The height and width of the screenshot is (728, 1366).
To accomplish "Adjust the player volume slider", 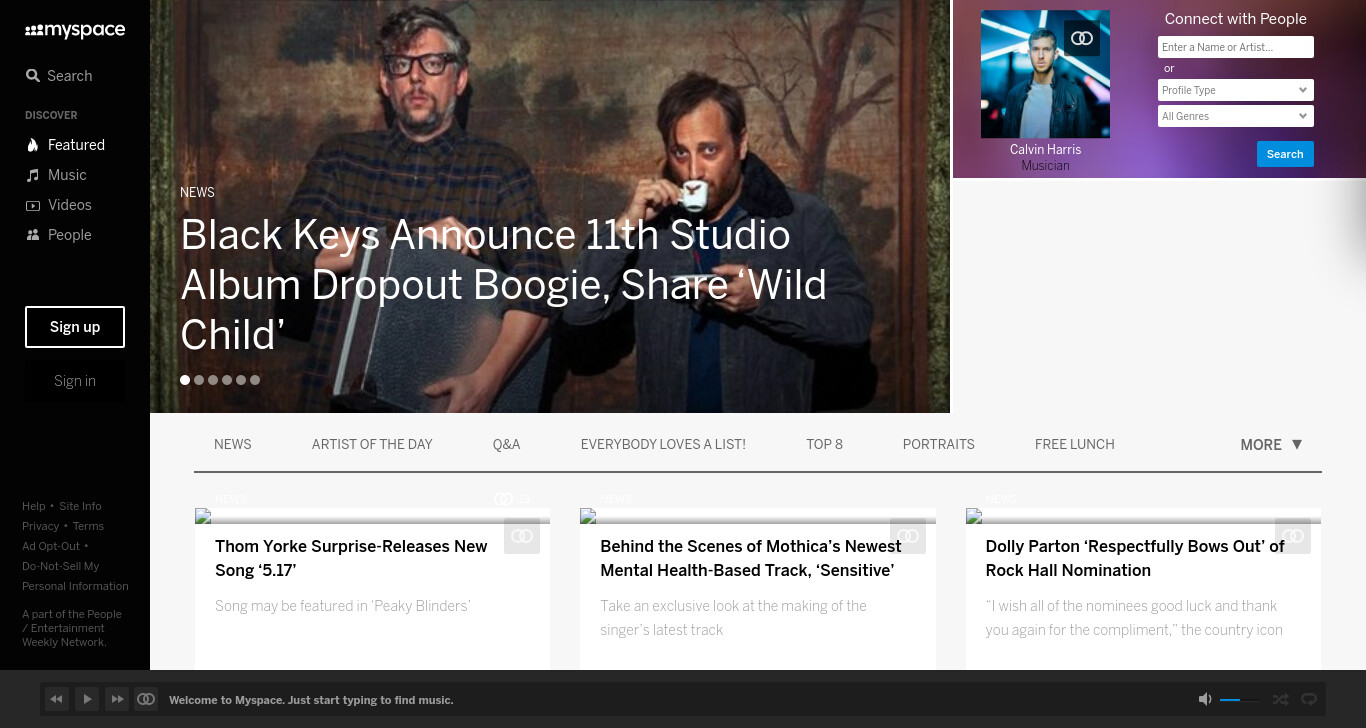I will pyautogui.click(x=1240, y=700).
